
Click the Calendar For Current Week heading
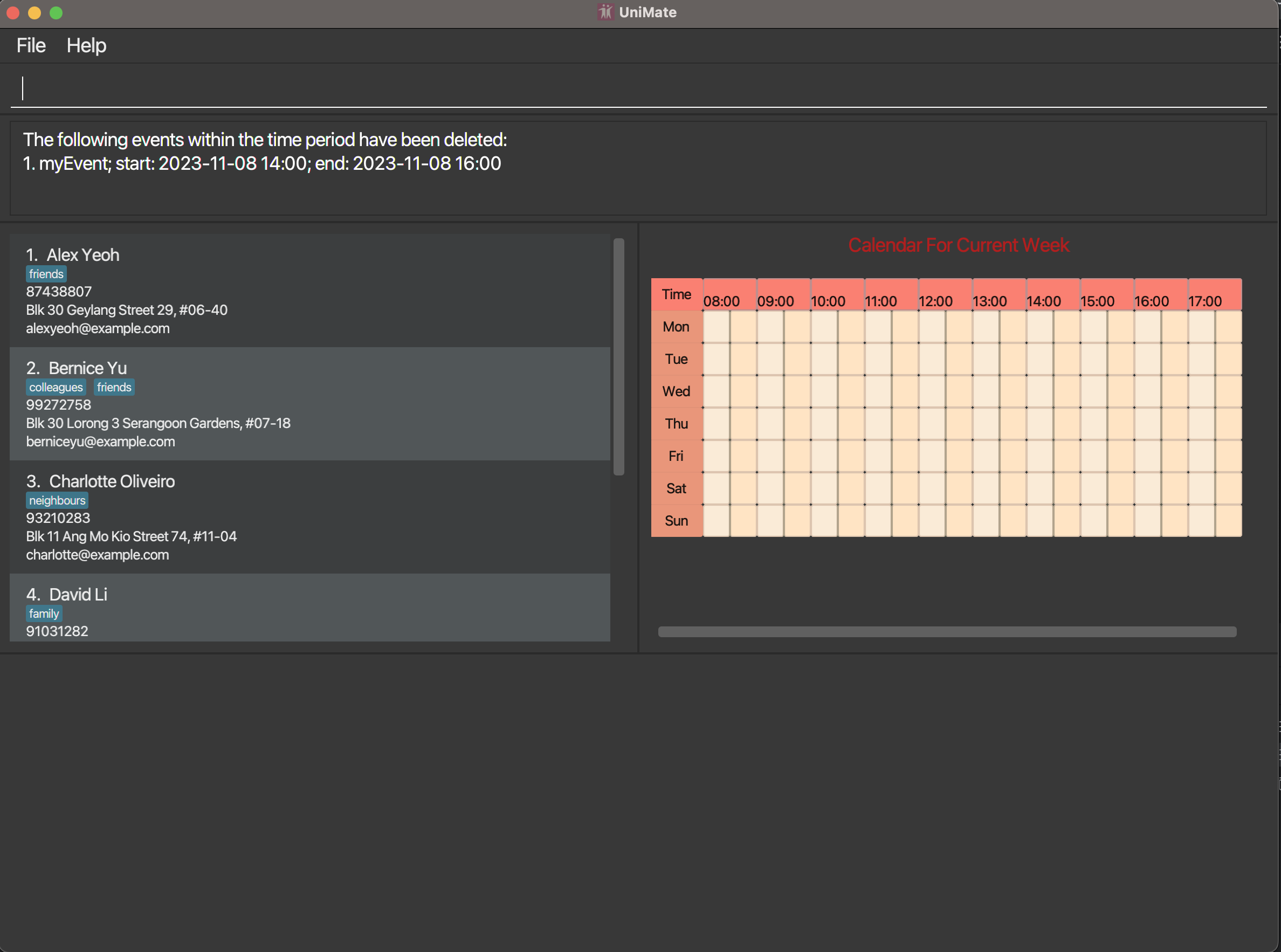[x=959, y=245]
